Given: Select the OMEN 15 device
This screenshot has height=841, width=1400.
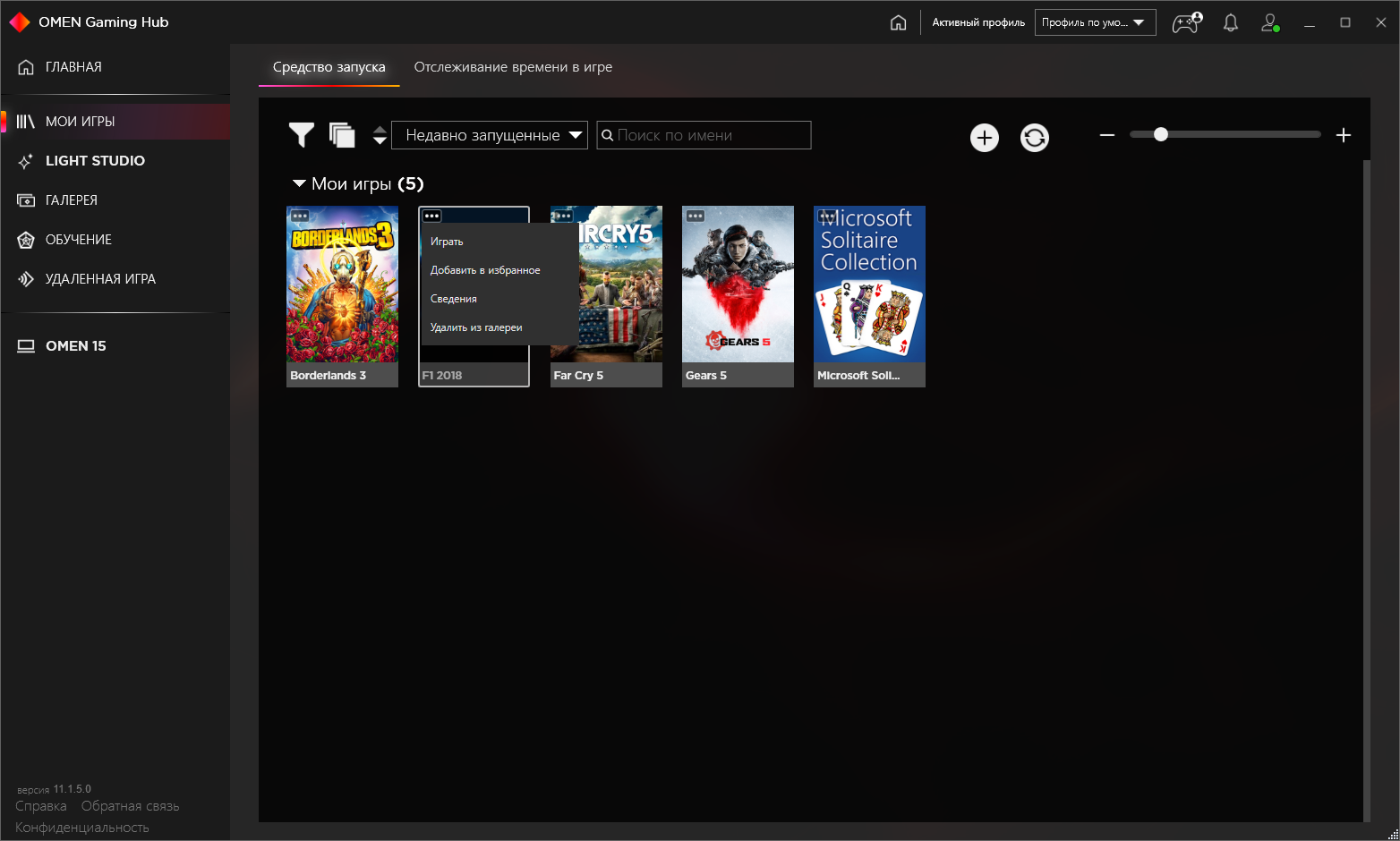Looking at the screenshot, I should 115,346.
